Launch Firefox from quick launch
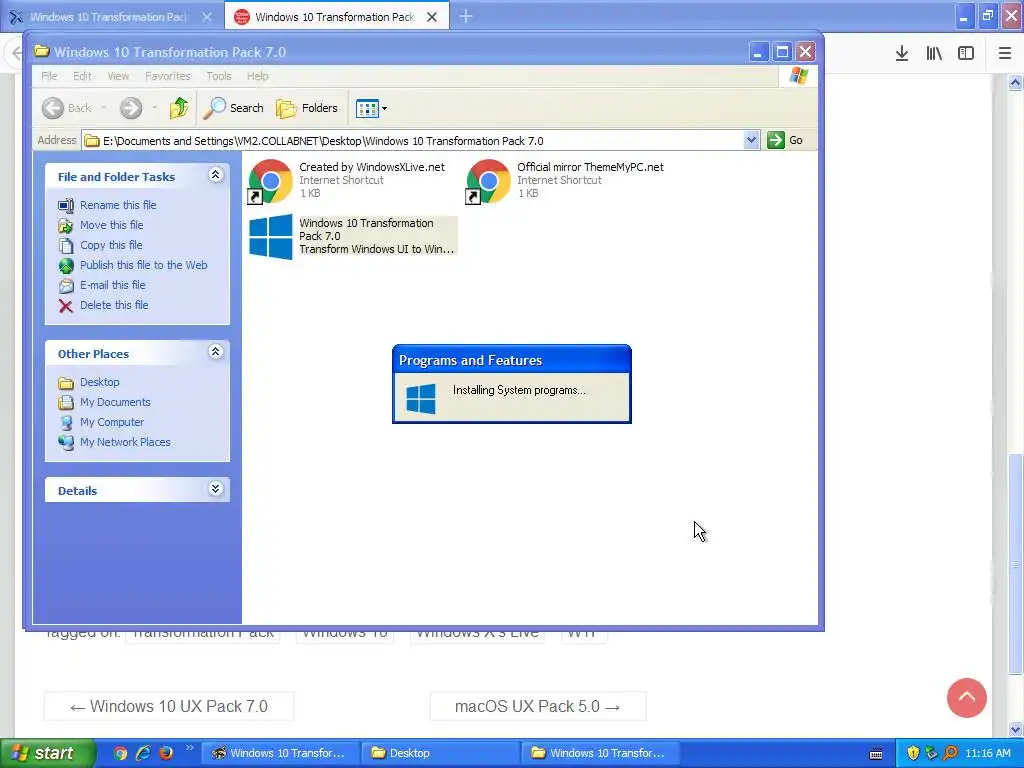The height and width of the screenshot is (768, 1024). click(x=167, y=753)
